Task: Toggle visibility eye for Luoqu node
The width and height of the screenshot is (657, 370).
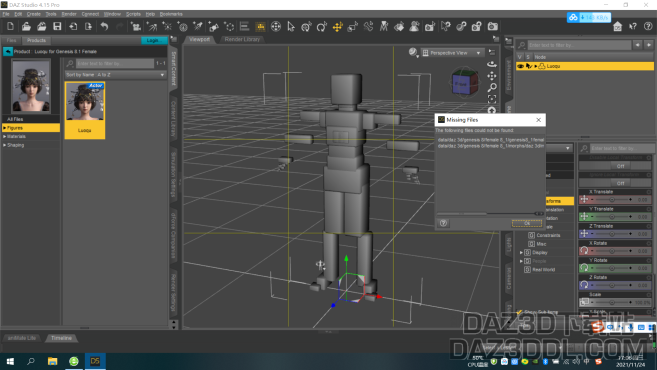Action: [520, 66]
